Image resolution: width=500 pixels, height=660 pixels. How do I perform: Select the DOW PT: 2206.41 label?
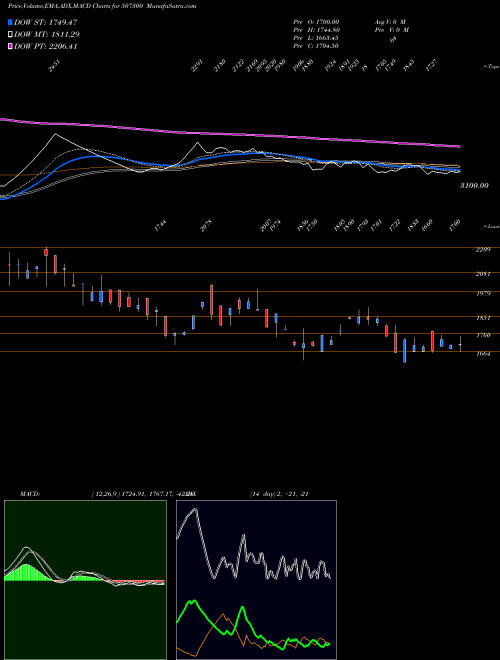coord(45,47)
